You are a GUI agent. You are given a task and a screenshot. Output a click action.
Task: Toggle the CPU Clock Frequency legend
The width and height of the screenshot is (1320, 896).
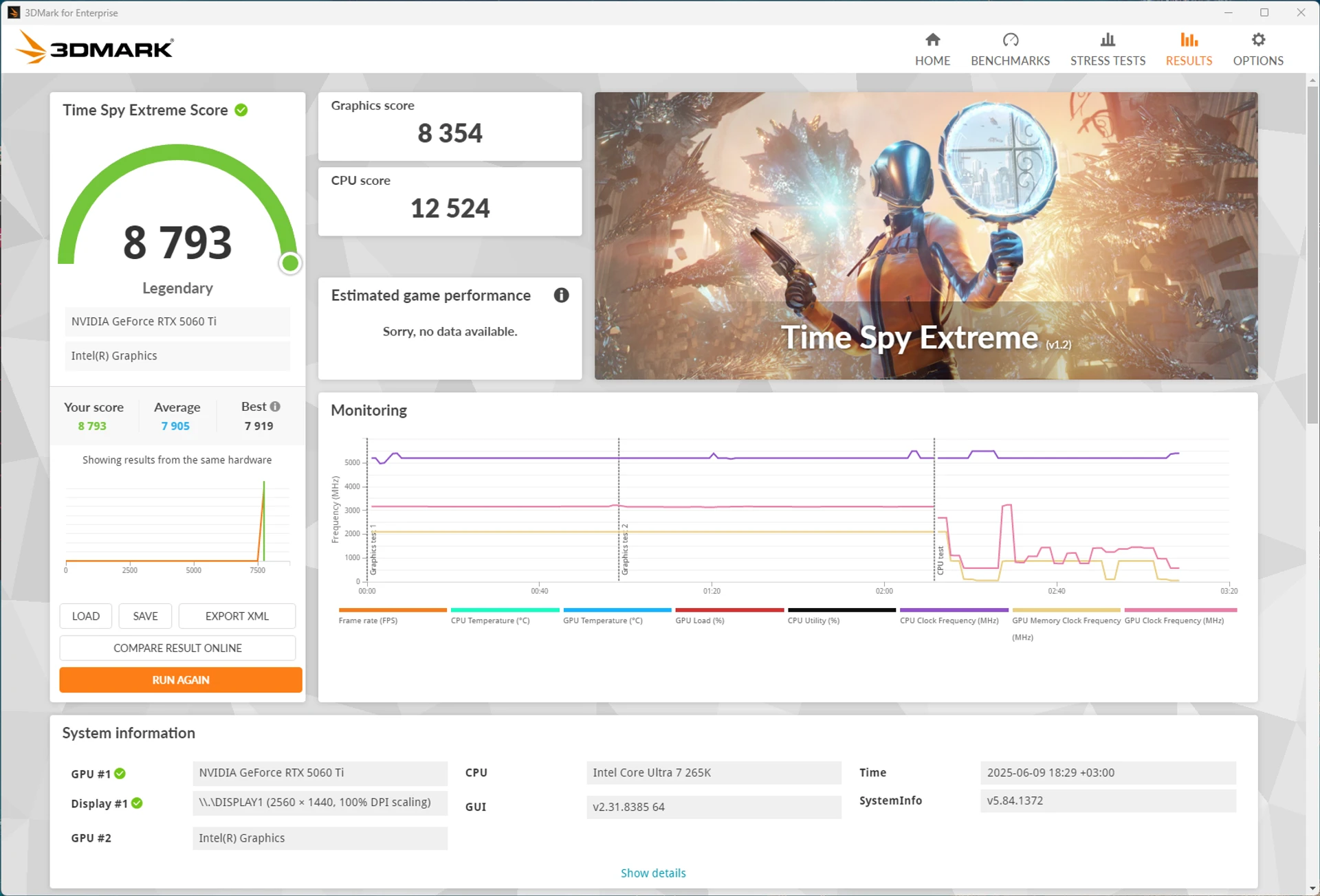pos(954,616)
